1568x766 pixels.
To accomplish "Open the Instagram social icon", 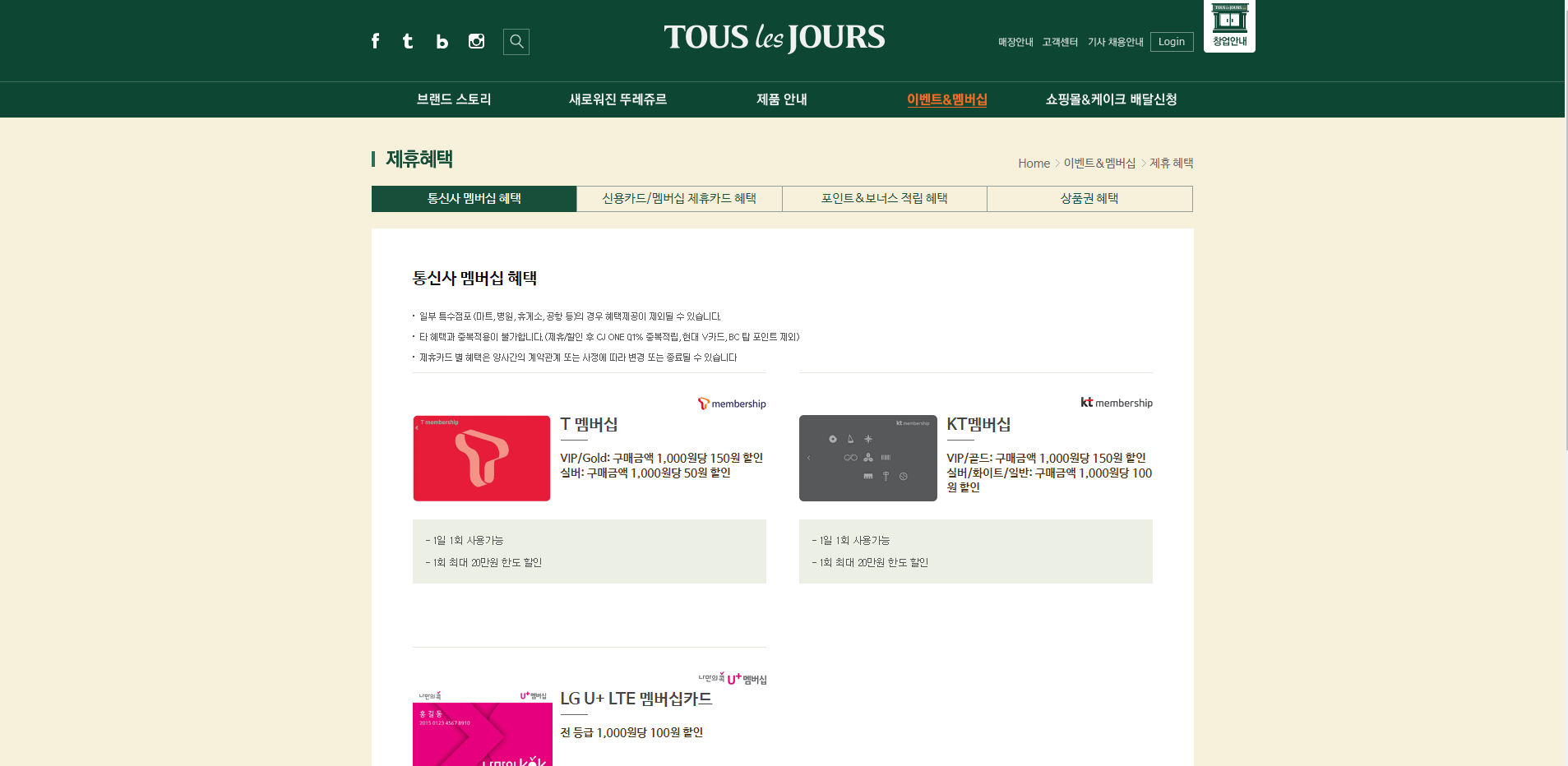I will pyautogui.click(x=476, y=41).
